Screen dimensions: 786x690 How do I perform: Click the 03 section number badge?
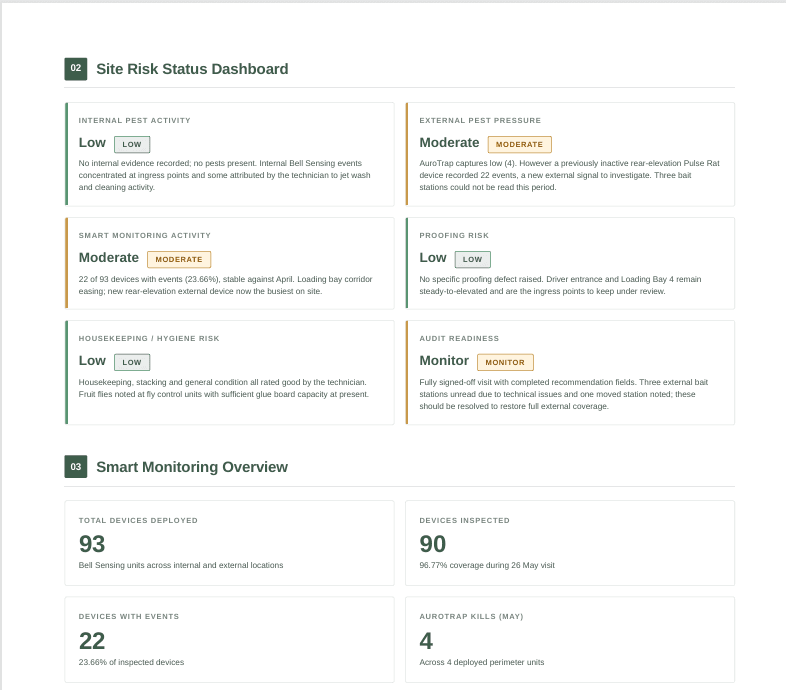[x=76, y=467]
